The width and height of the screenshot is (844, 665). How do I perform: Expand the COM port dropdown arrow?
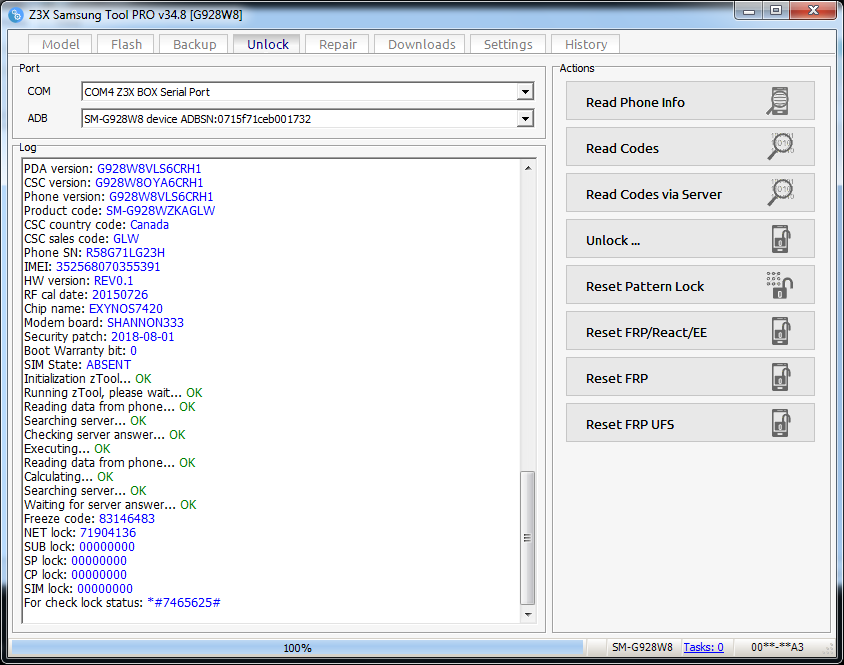(x=525, y=92)
